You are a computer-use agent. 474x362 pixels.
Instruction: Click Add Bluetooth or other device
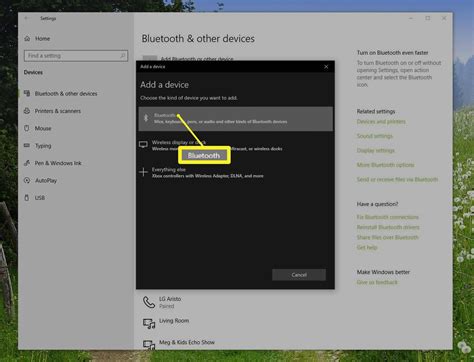(x=197, y=59)
